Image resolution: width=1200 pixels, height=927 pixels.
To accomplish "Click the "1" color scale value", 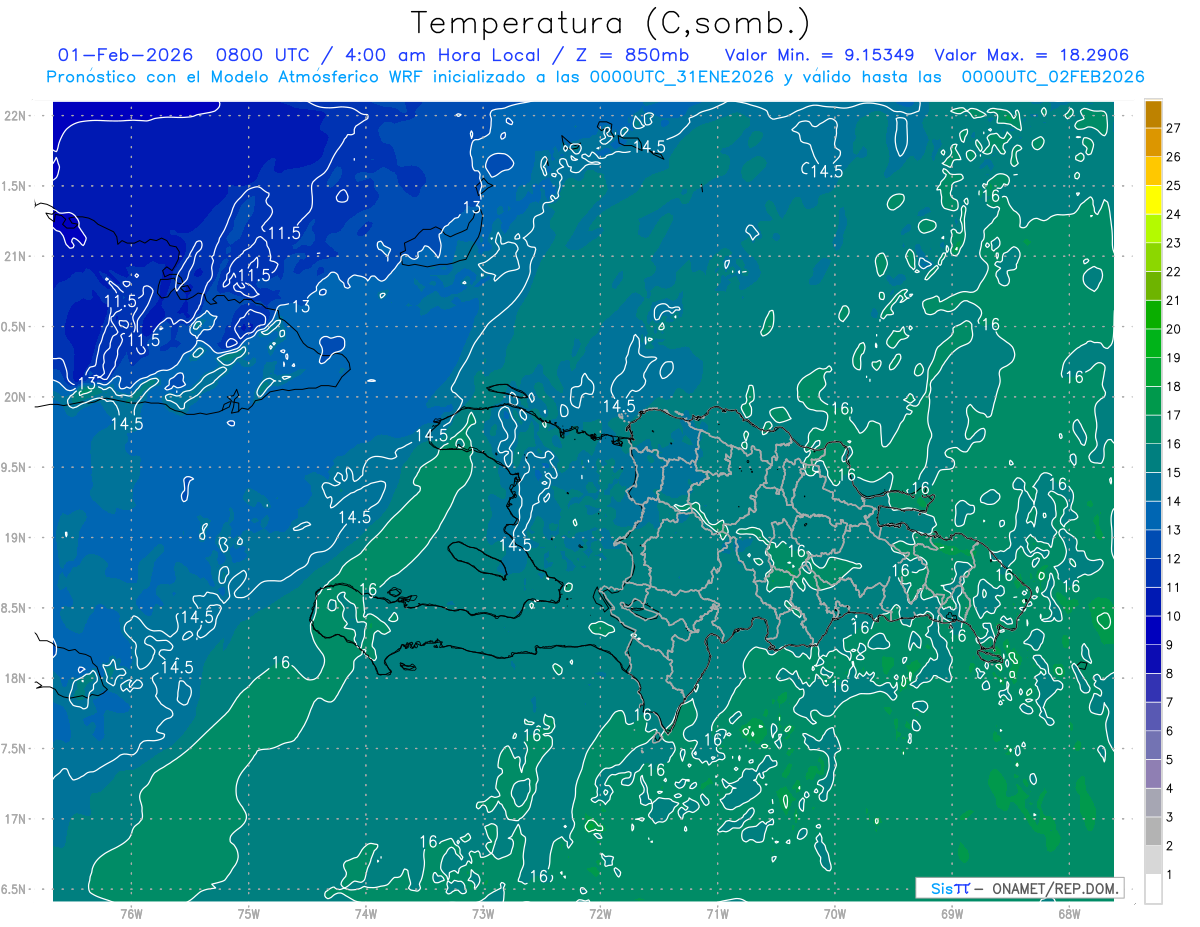I will tap(1170, 875).
